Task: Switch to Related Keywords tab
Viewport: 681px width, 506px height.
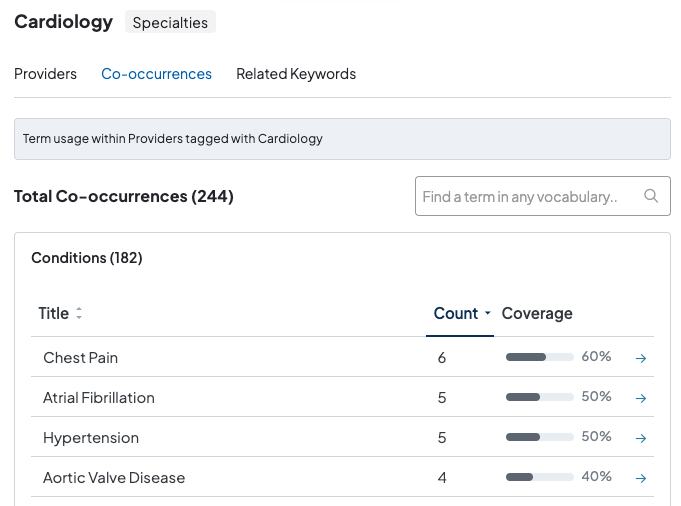Action: [x=296, y=74]
